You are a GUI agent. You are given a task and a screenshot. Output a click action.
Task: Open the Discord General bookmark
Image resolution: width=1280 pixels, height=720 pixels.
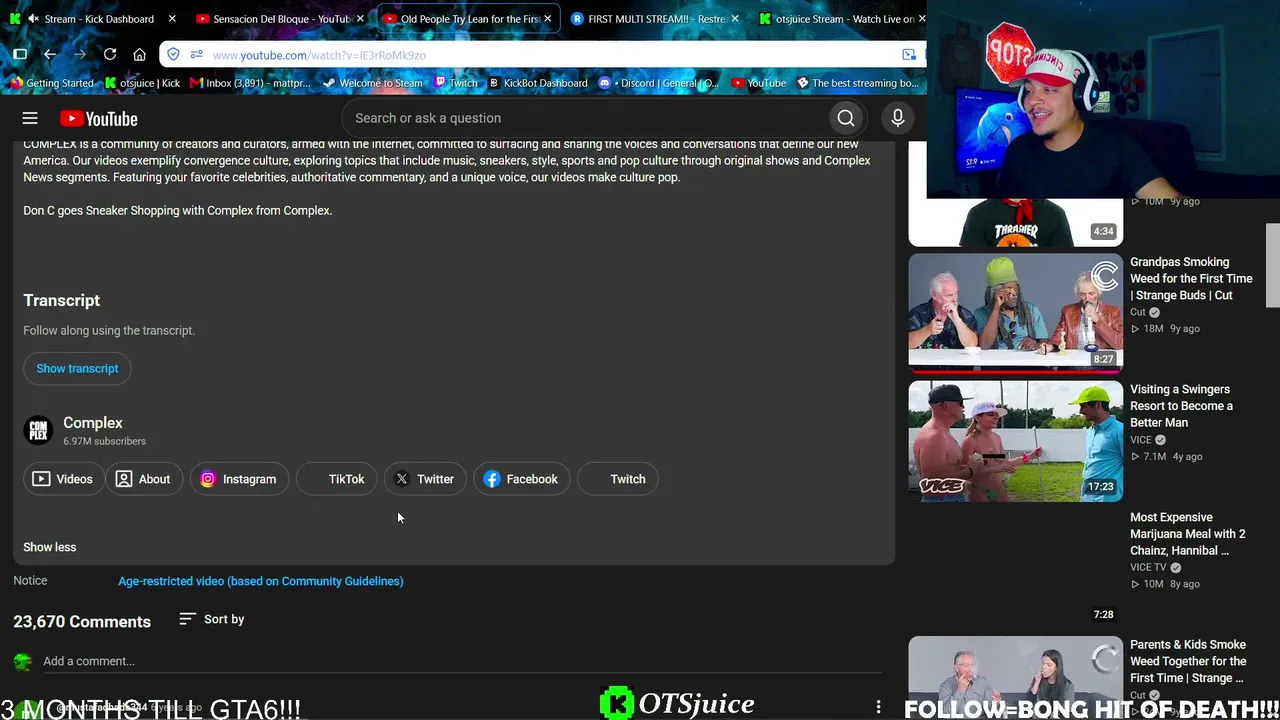click(659, 83)
